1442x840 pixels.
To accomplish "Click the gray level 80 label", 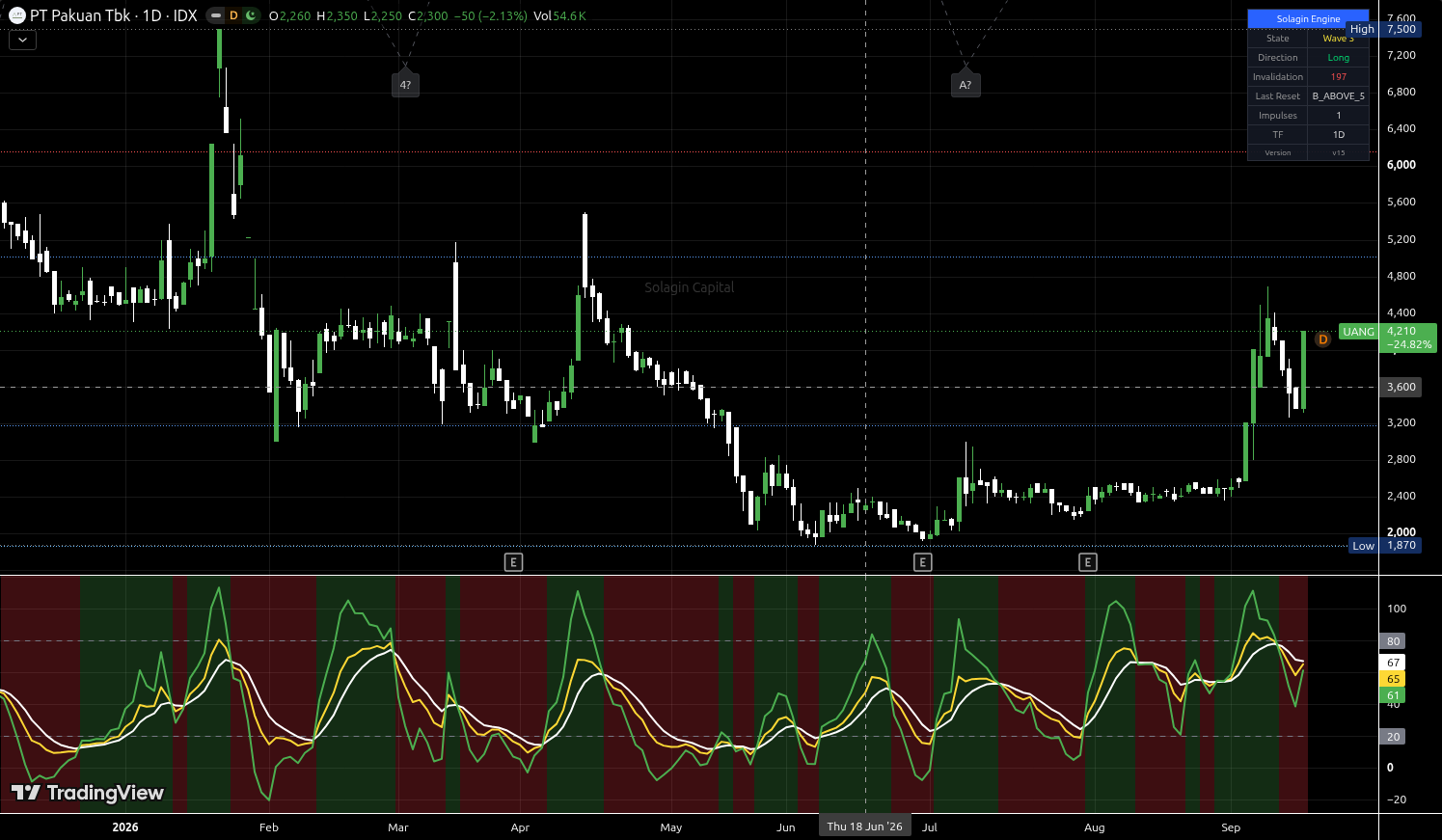I will click(1393, 641).
